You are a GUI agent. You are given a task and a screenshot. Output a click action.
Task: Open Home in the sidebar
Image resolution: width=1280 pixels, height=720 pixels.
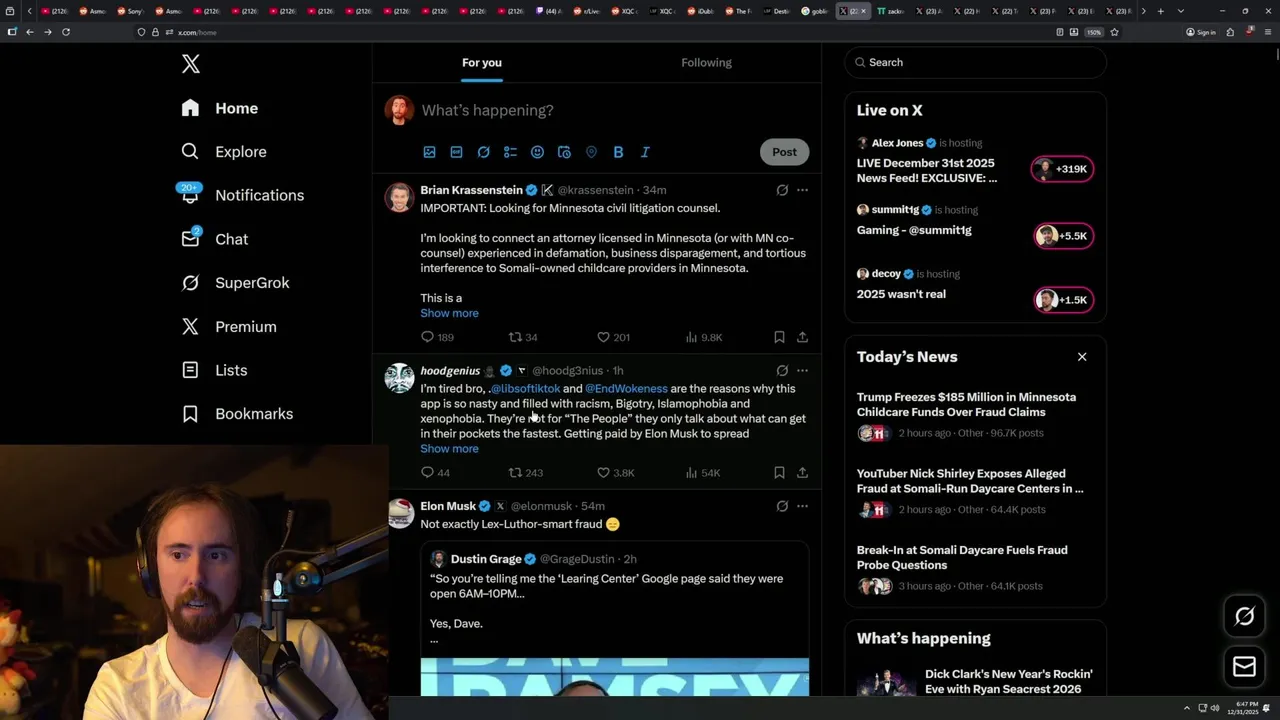[x=220, y=108]
